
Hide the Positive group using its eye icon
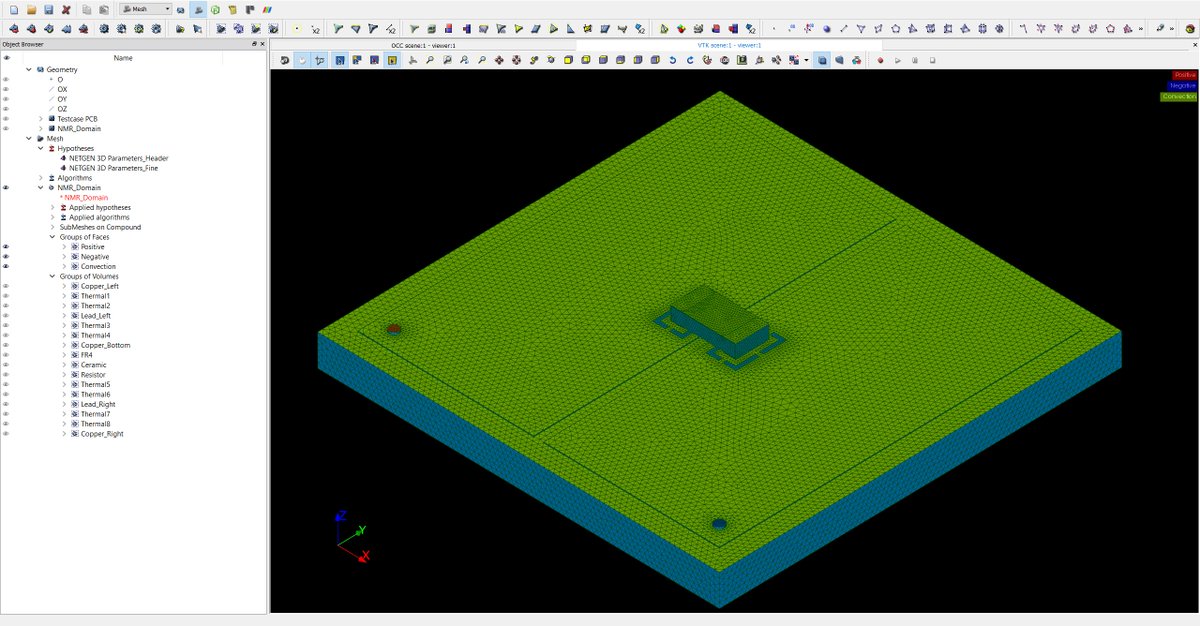click(6, 247)
